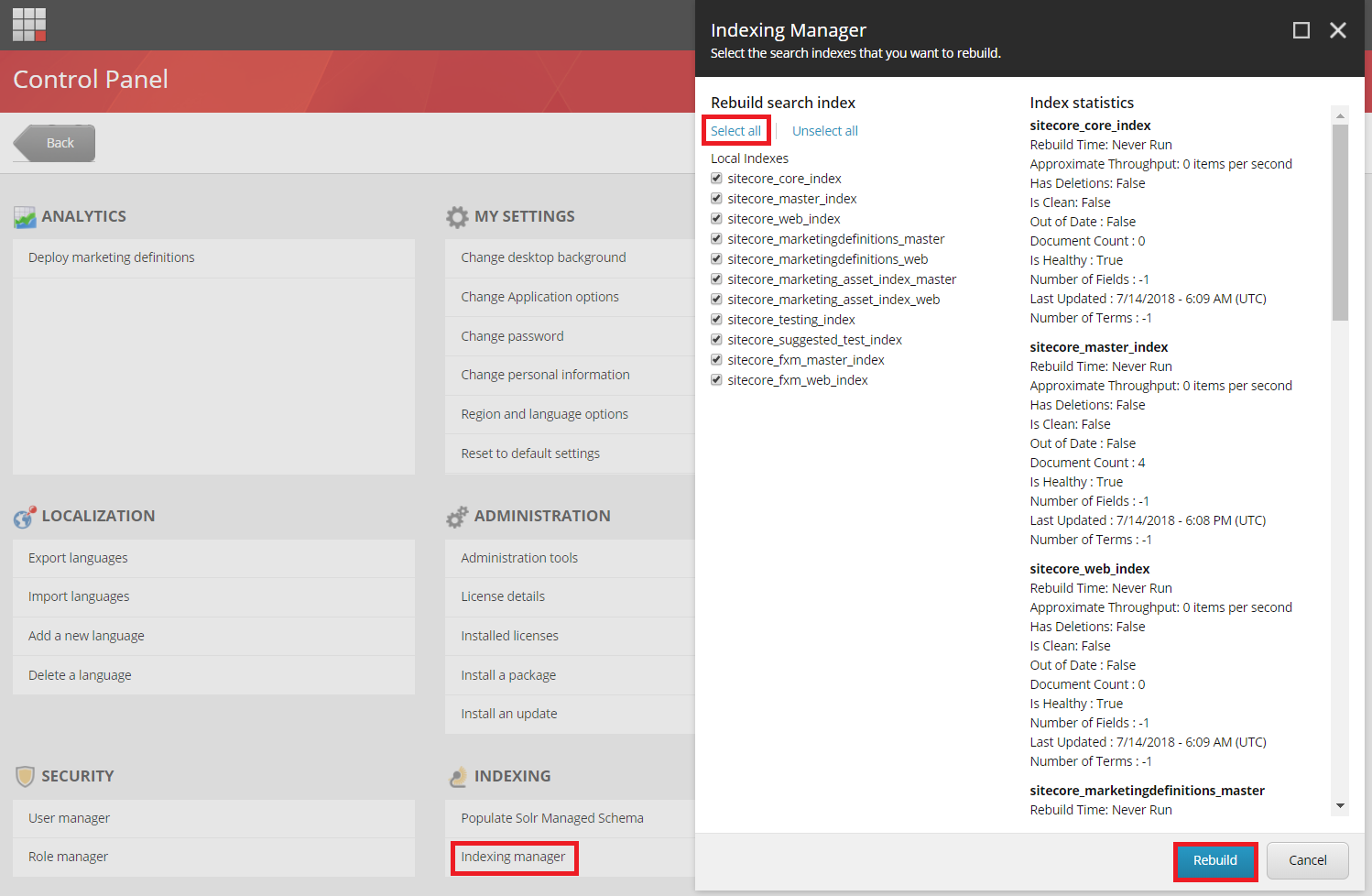Open Indexing manager link
The image size is (1372, 896).
pyautogui.click(x=513, y=857)
